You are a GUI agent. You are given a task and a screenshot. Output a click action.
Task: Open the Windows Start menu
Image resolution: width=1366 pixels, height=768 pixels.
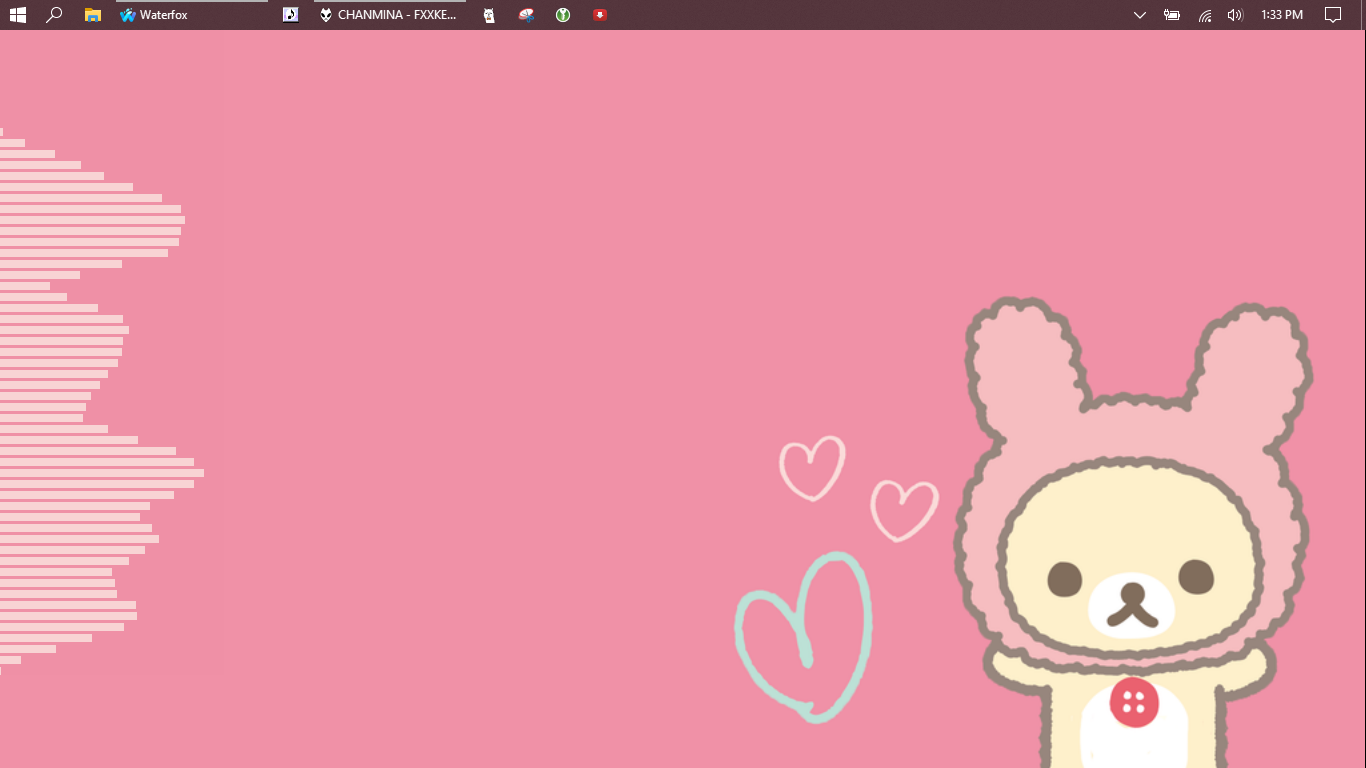pos(18,15)
